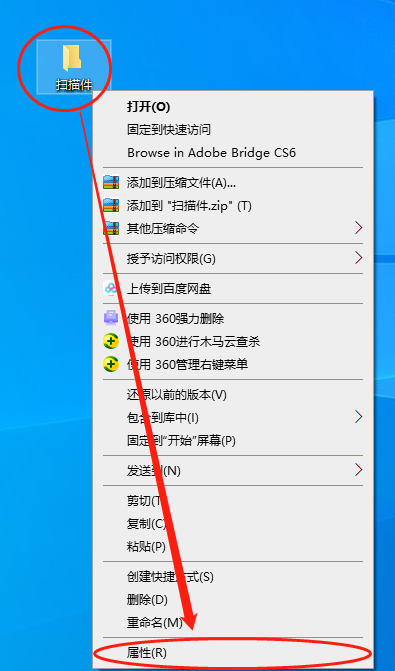Viewport: 395px width, 671px height.
Task: Click 360 icon beside 使用 360进行木马云查杀
Action: pyautogui.click(x=111, y=341)
